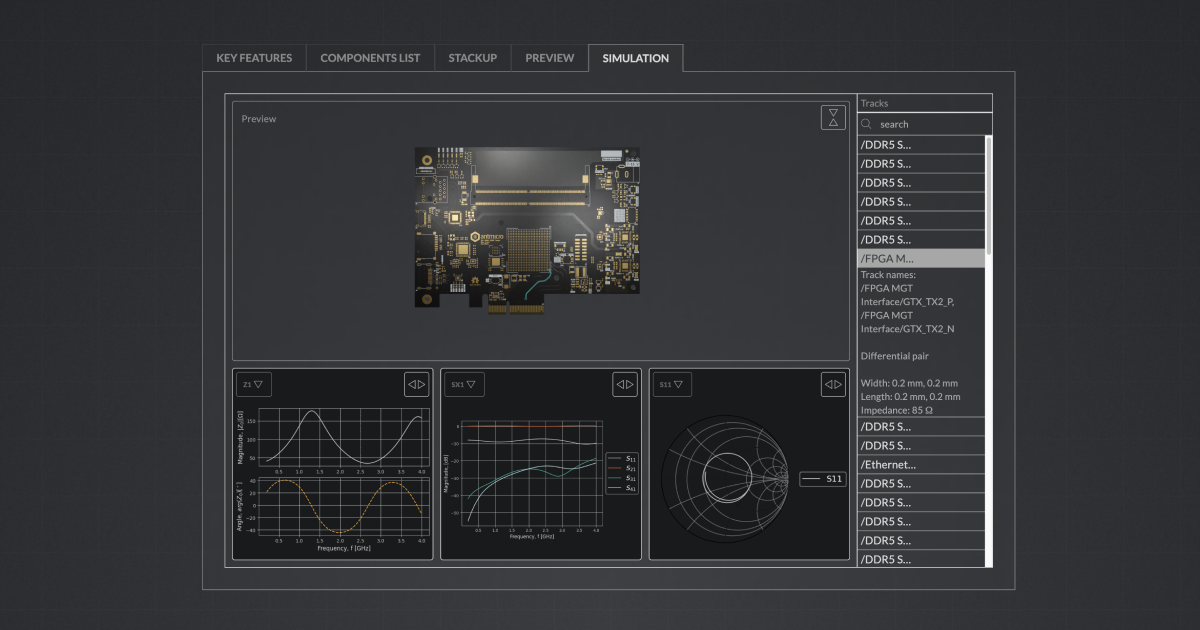This screenshot has height=630, width=1200.
Task: Click the orange dashed angle chart
Action: [x=345, y=506]
